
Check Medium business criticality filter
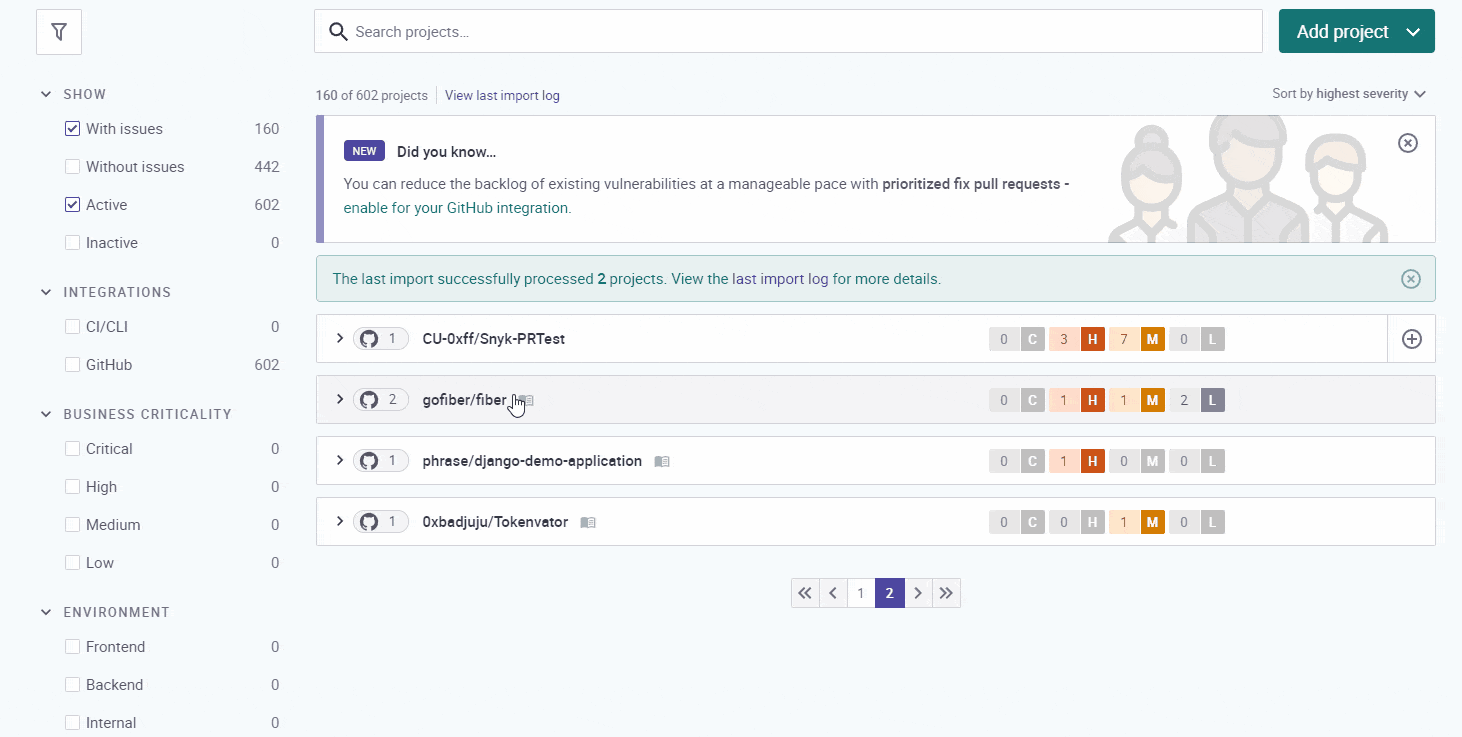(72, 525)
